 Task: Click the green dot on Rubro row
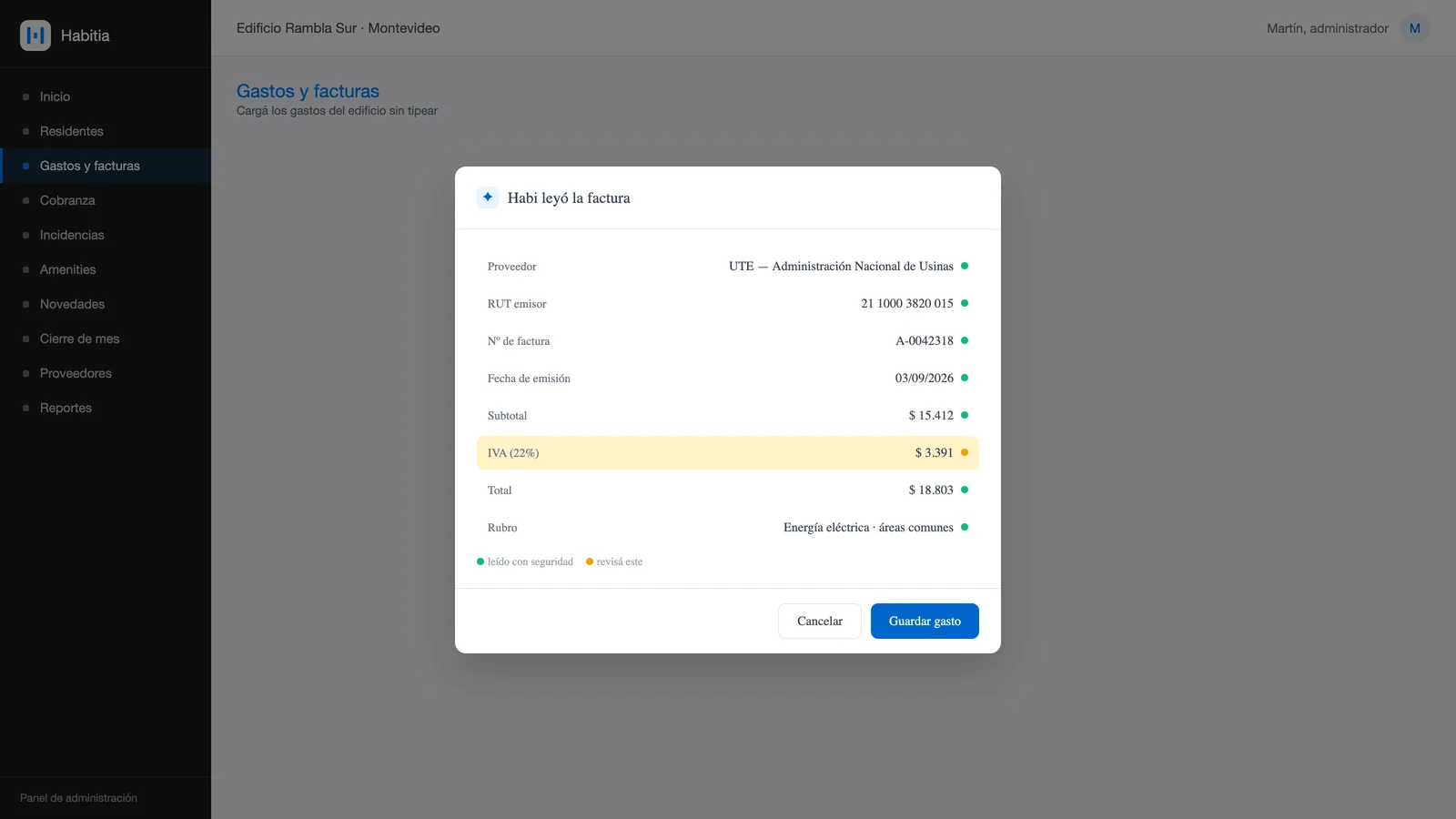coord(965,527)
